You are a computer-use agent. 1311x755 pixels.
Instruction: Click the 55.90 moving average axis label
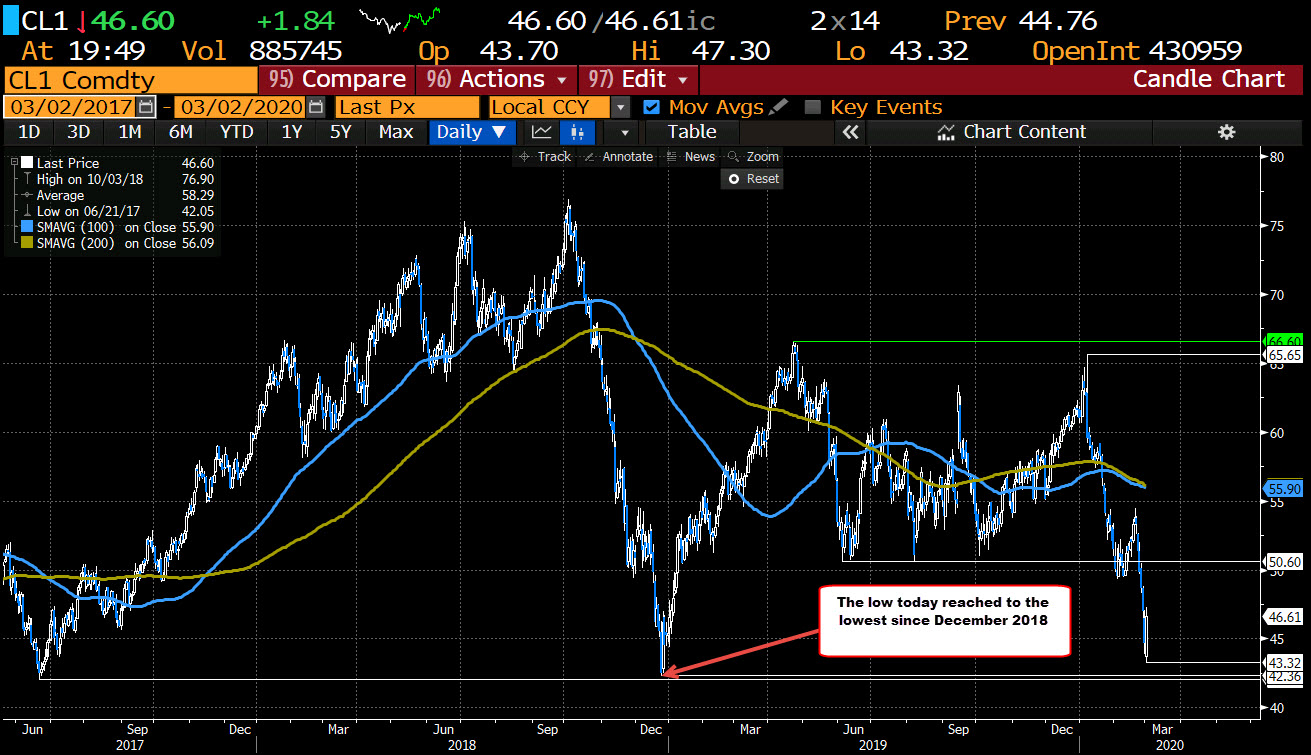click(x=1284, y=489)
